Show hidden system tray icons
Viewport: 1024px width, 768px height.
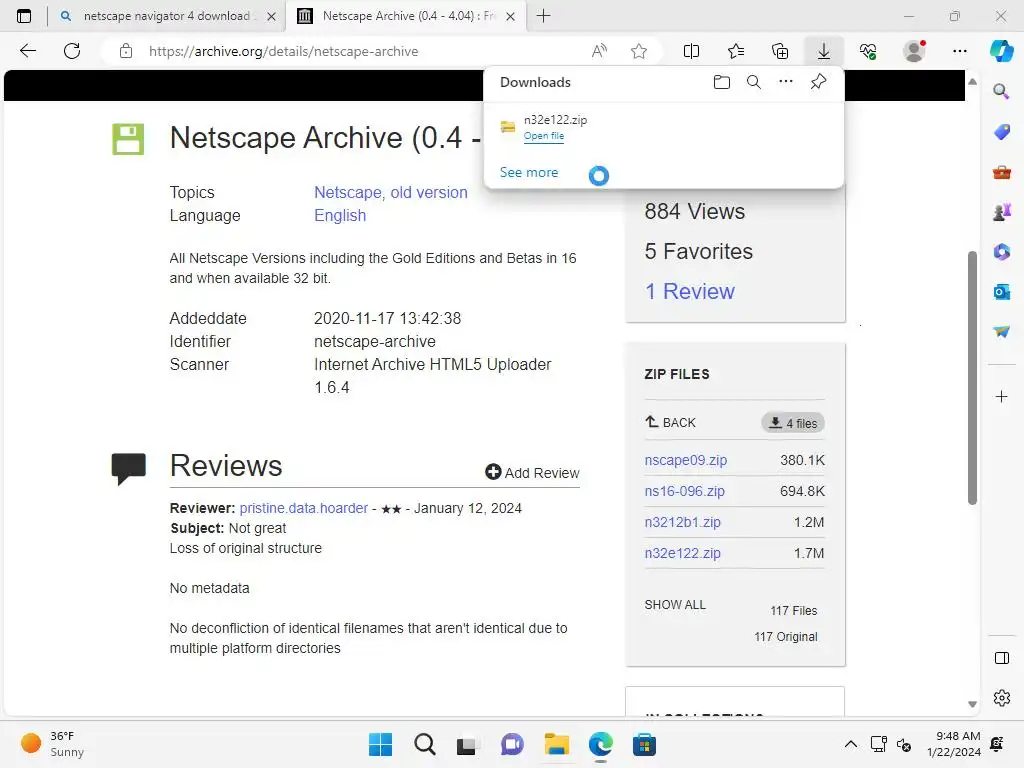click(x=850, y=744)
